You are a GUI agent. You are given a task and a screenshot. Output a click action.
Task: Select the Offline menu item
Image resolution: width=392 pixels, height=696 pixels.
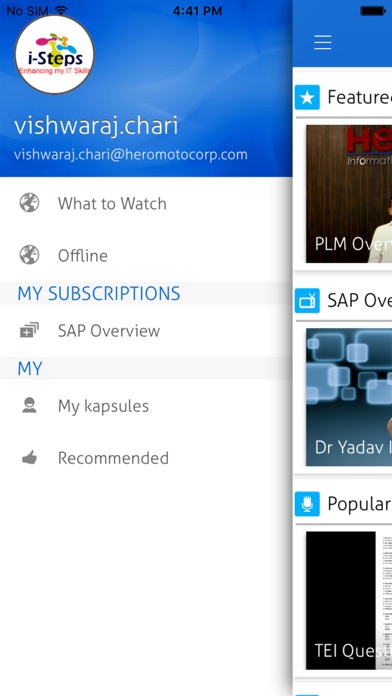tap(146, 255)
